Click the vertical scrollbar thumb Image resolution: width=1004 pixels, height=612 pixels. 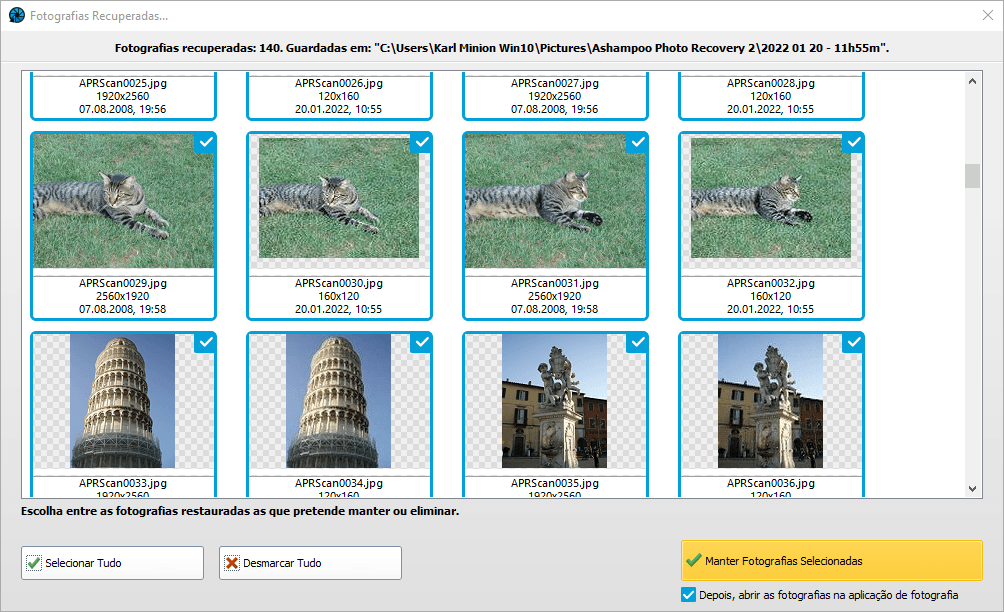click(x=972, y=176)
